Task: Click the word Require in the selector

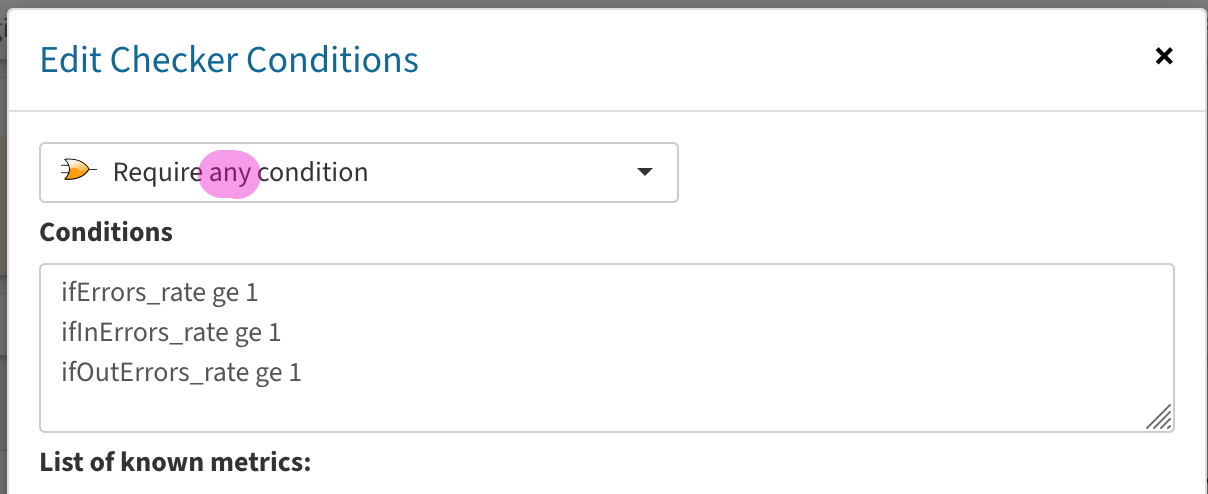Action: tap(158, 172)
